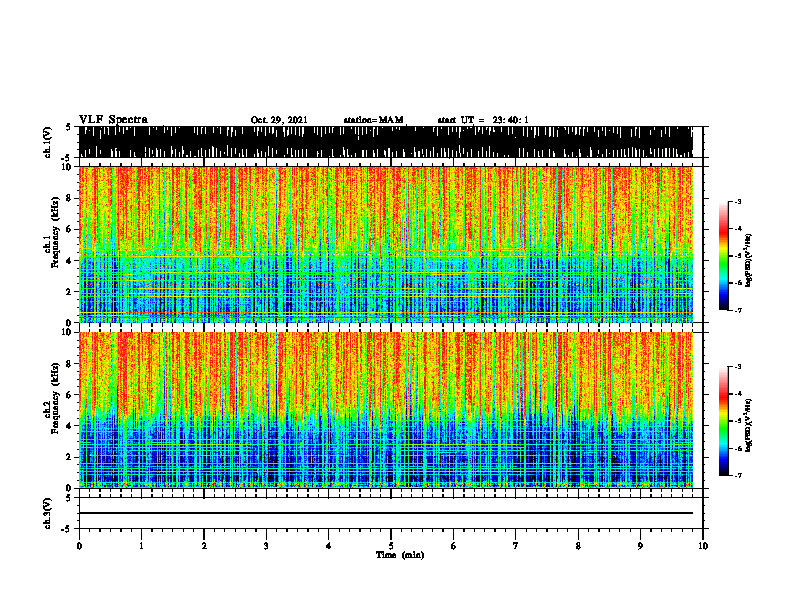Click the "VLF Spectra" plot title
792x612 pixels.
113,120
